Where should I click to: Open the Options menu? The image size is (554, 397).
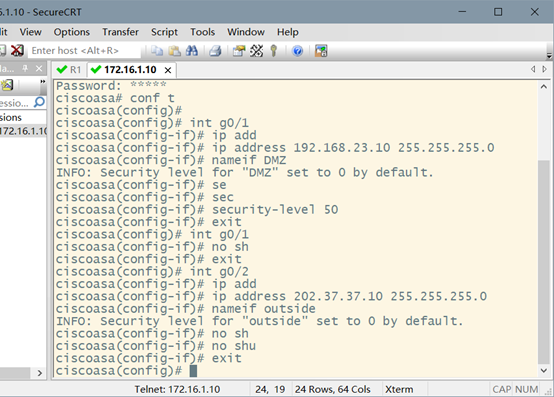[72, 32]
